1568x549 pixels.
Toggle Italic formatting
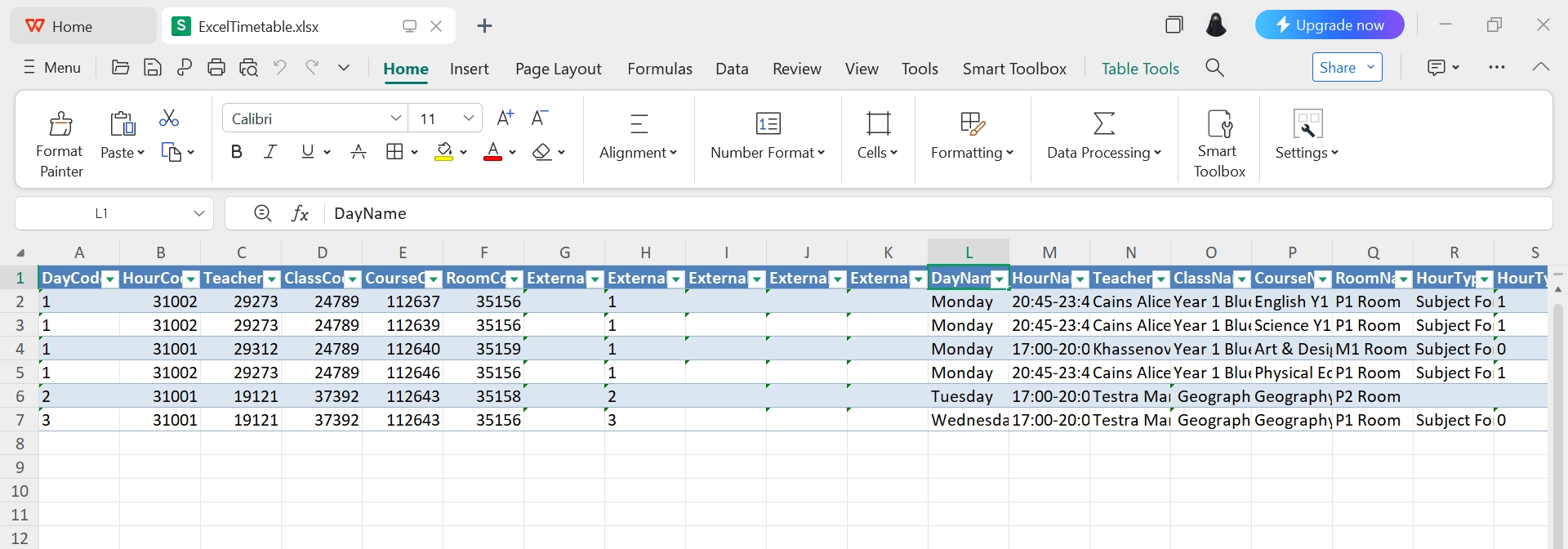pos(270,152)
